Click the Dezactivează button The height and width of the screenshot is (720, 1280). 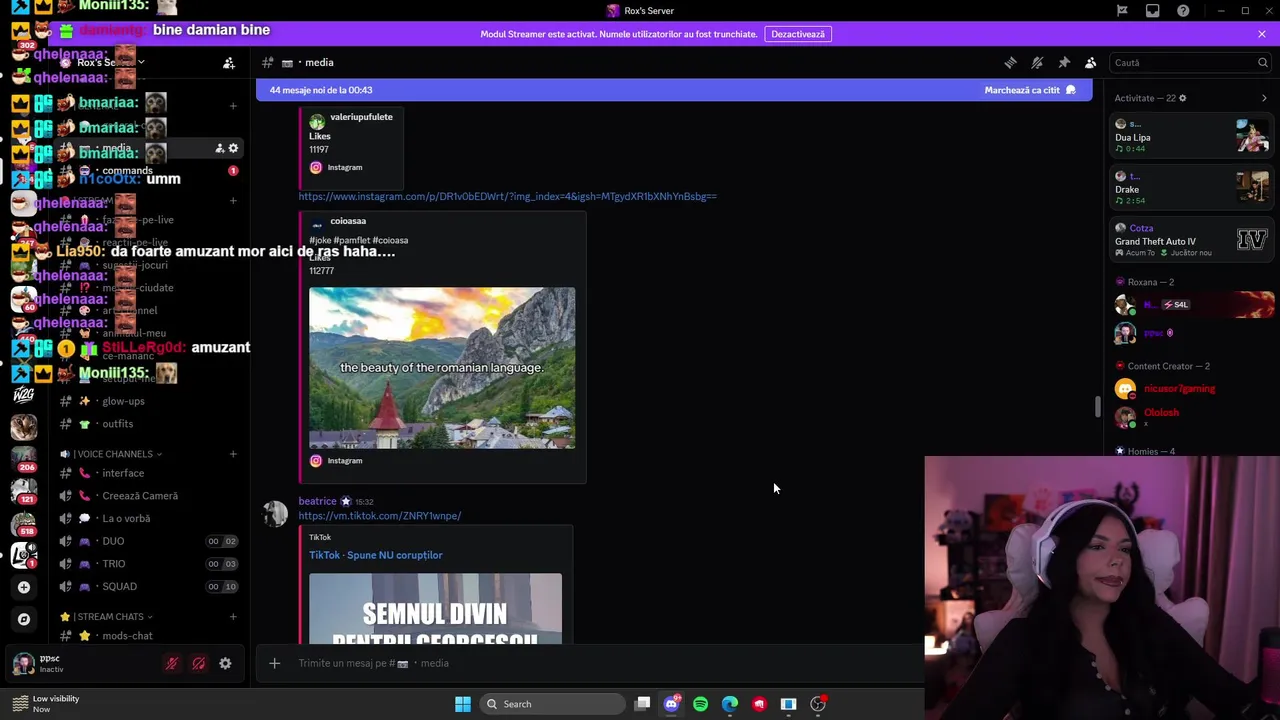point(797,34)
